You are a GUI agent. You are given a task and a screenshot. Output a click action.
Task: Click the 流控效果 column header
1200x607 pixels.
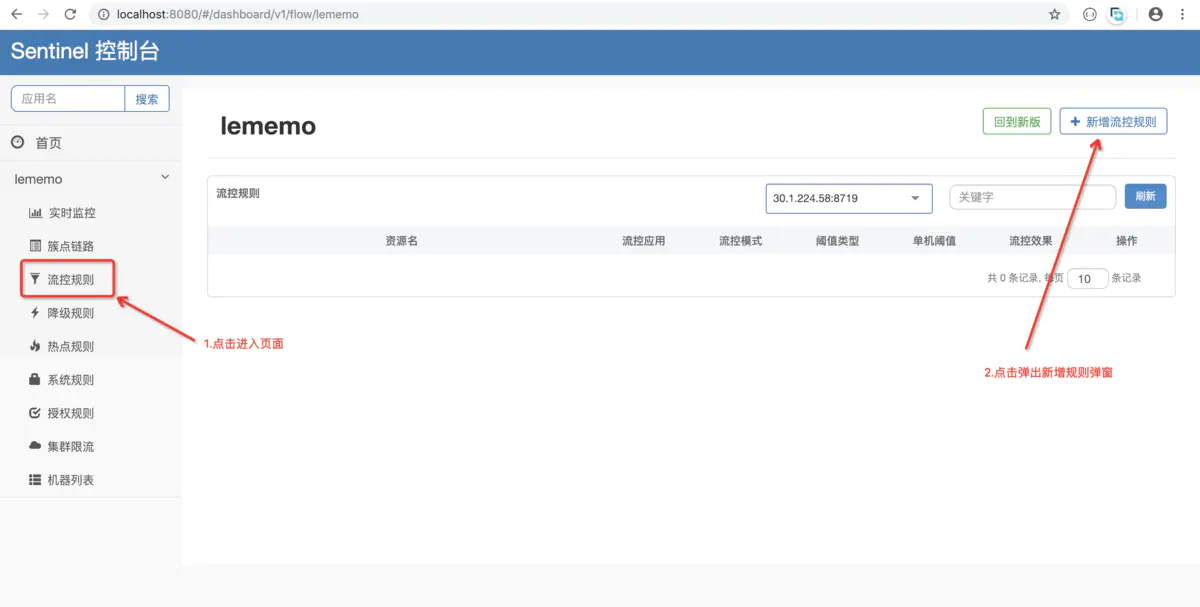[x=1031, y=241]
